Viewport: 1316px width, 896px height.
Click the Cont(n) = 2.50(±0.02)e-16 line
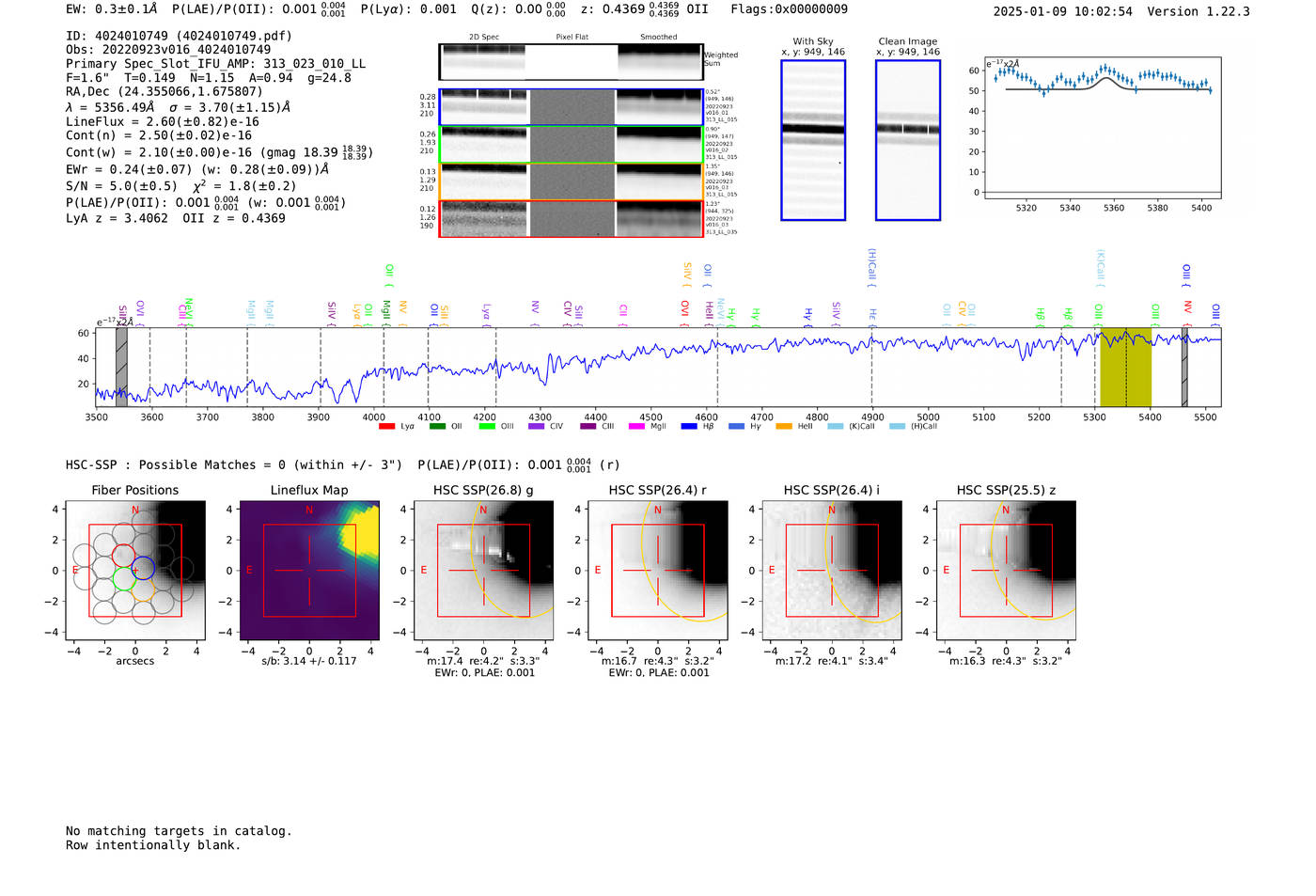pos(159,135)
